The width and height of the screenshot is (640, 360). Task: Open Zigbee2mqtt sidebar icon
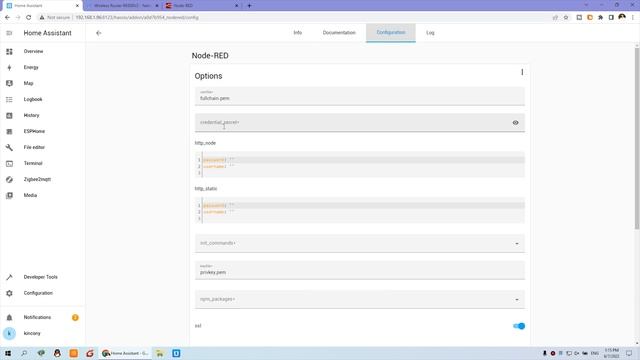tap(9, 180)
